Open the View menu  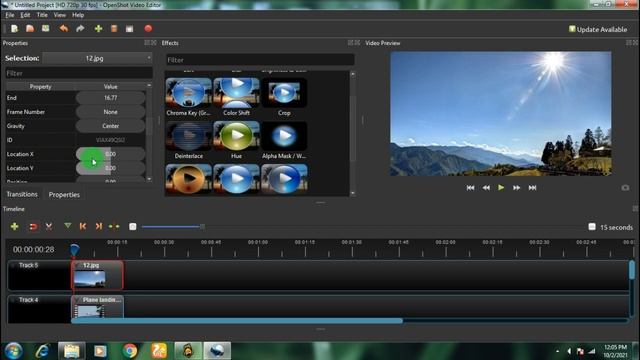click(60, 15)
